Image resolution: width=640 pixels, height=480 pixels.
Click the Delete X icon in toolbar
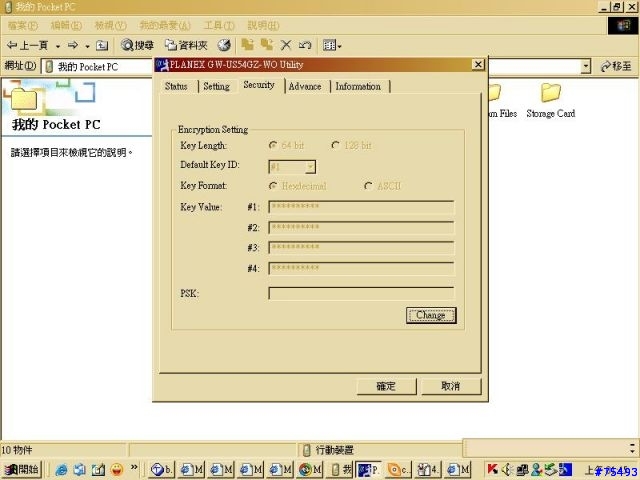(286, 45)
